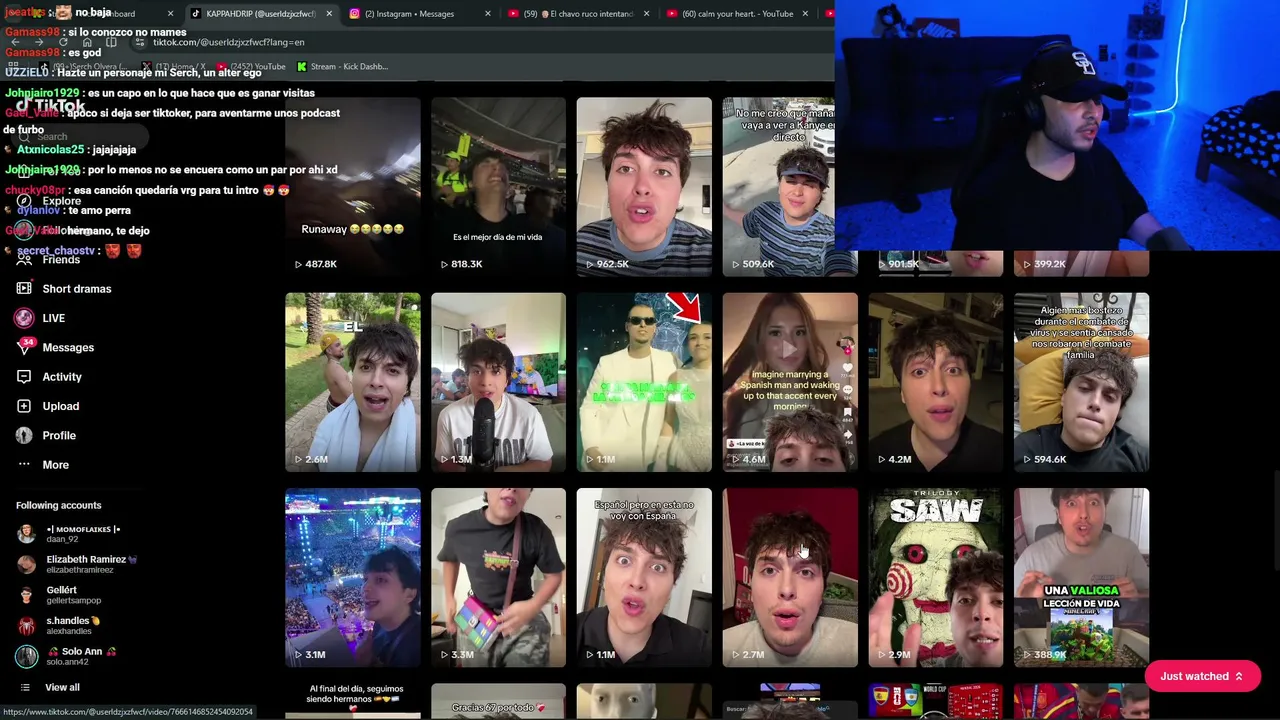This screenshot has height=720, width=1280.
Task: Open the red-arrow sunglasses video thumbnail
Action: [x=644, y=382]
